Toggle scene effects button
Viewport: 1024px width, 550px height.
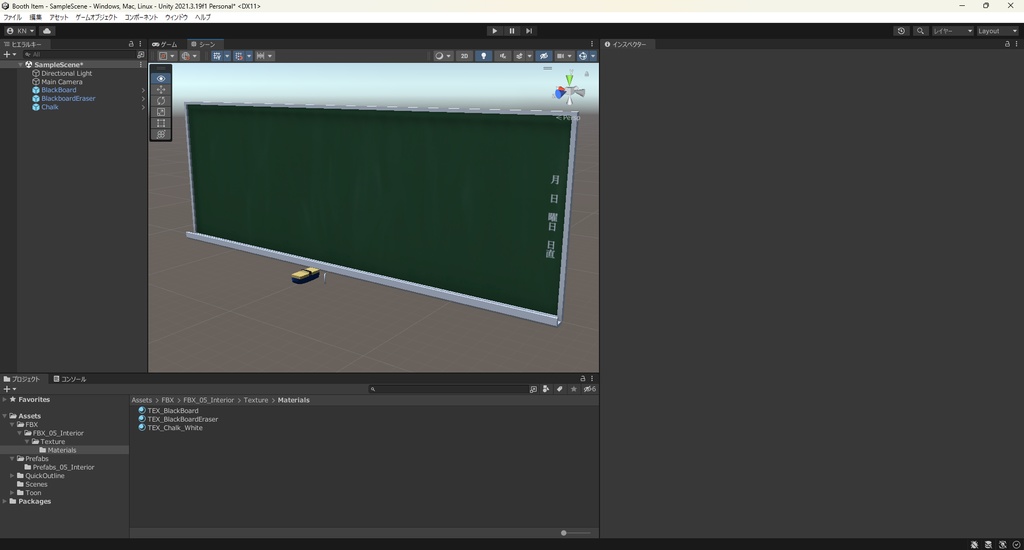click(519, 56)
